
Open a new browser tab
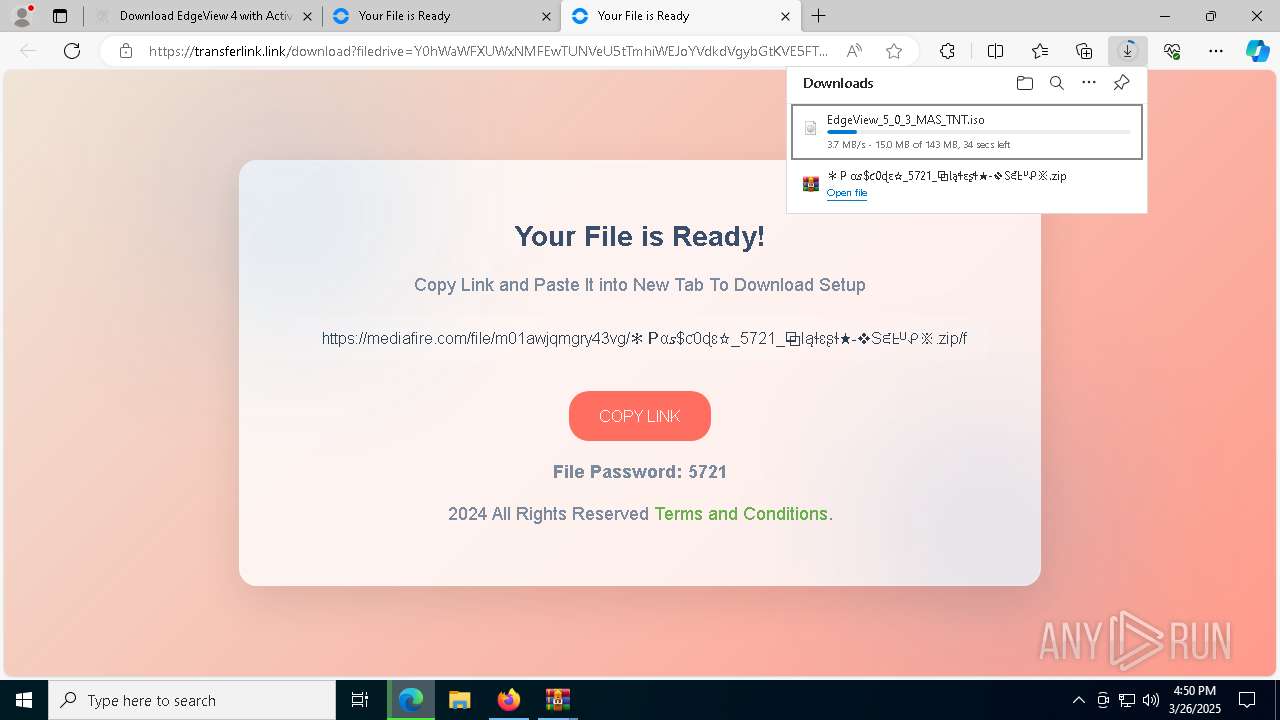pyautogui.click(x=818, y=16)
